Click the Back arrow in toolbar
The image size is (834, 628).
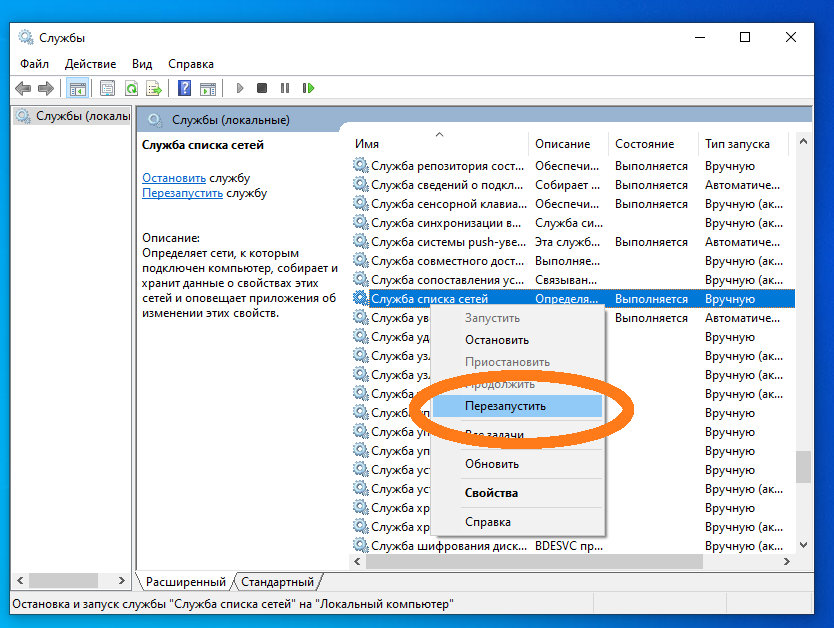click(23, 88)
